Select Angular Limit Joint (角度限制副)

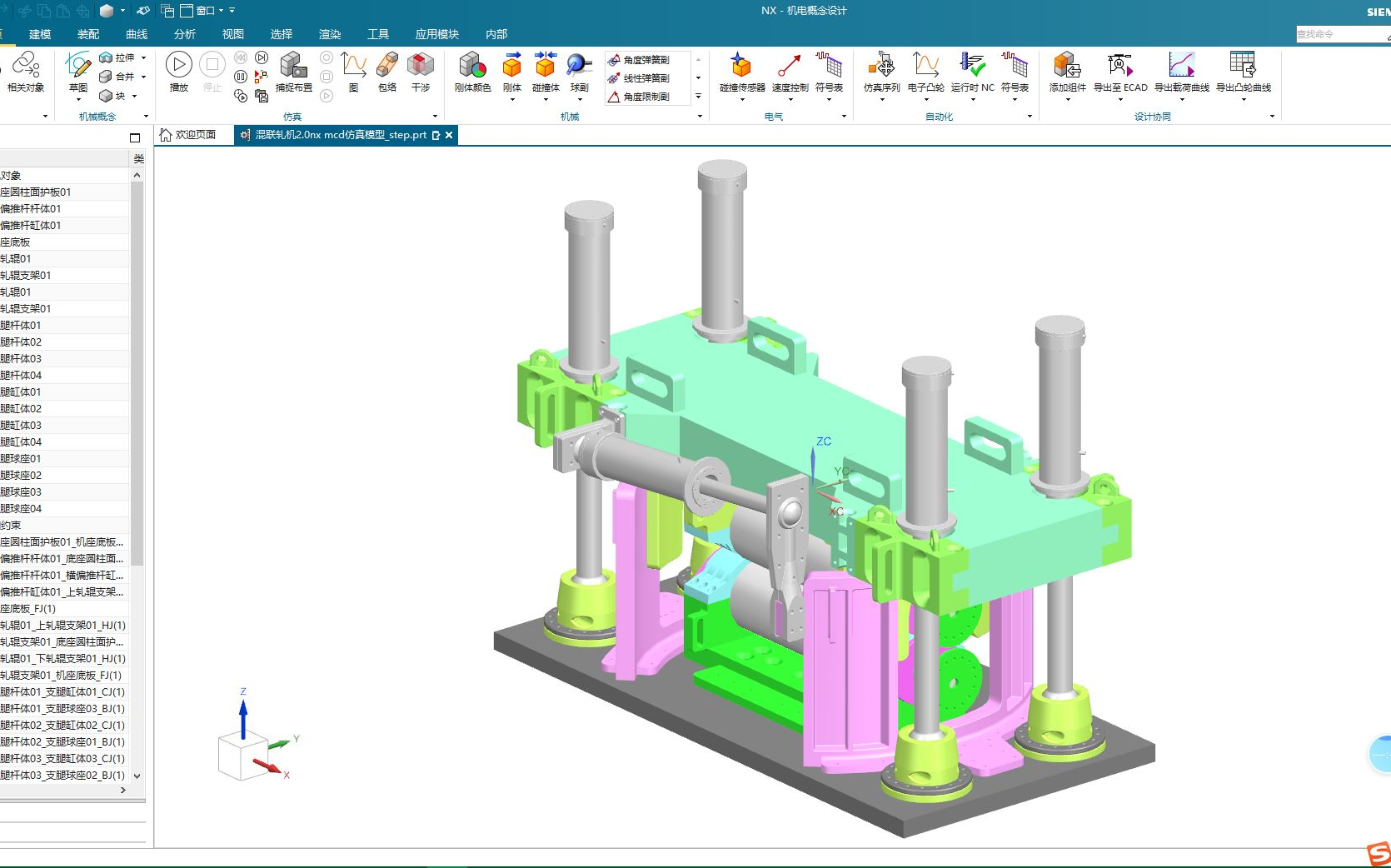pyautogui.click(x=639, y=97)
